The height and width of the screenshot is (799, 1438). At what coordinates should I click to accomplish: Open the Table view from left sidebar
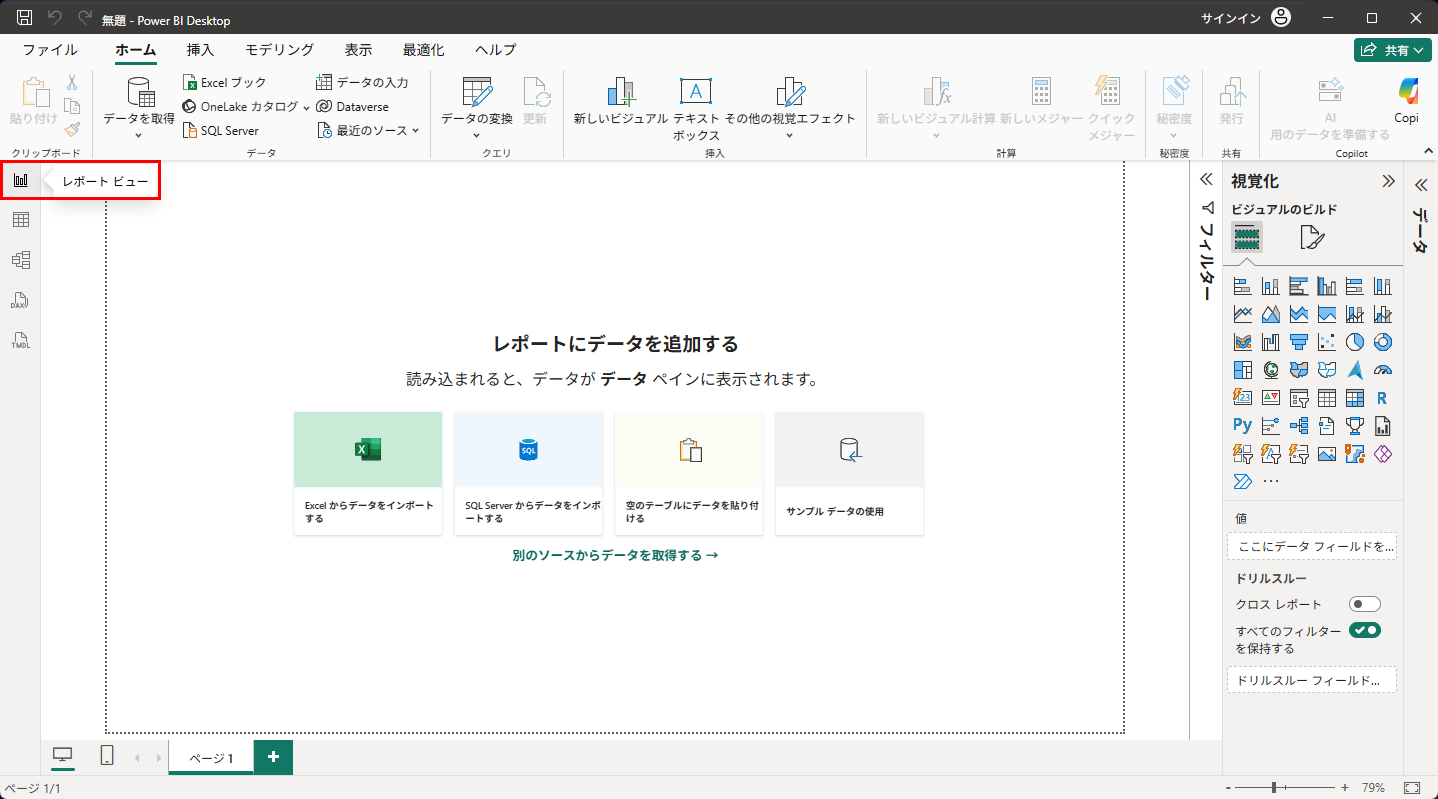point(20,220)
